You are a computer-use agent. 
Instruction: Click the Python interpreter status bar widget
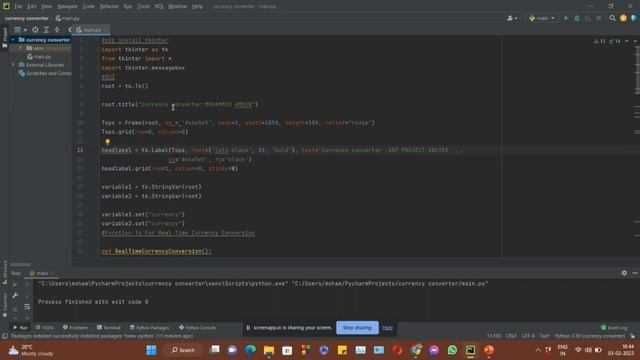590,336
